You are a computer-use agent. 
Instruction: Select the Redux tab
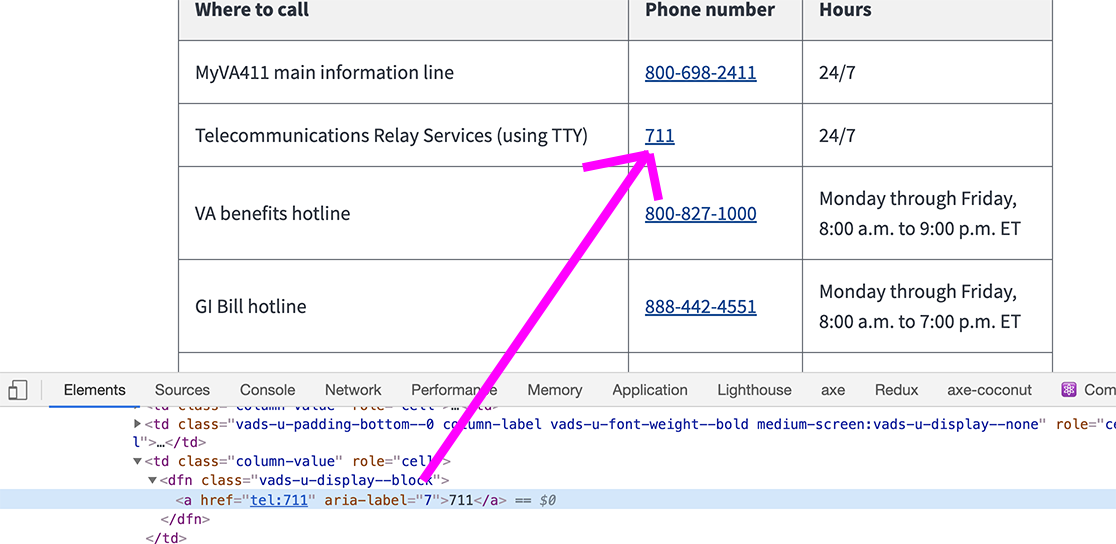coord(896,389)
